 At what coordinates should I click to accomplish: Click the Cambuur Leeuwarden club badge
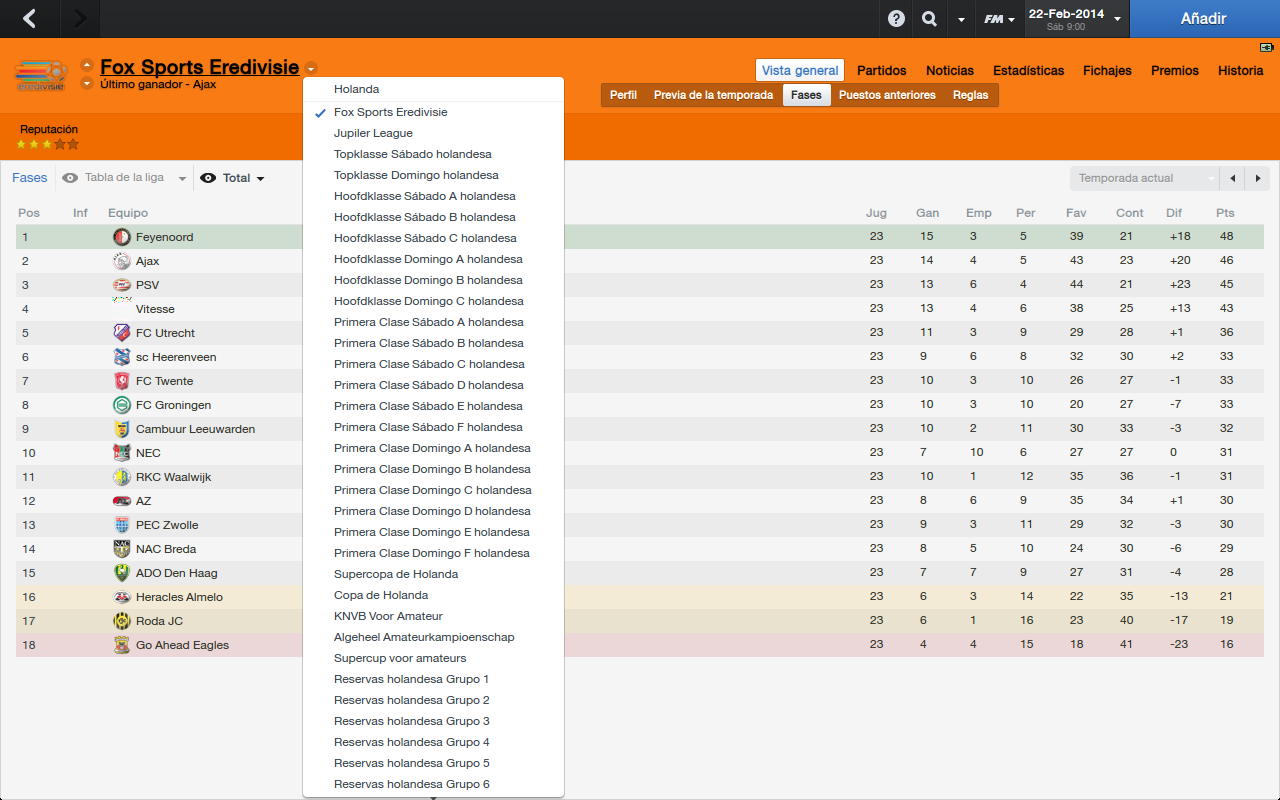[122, 429]
